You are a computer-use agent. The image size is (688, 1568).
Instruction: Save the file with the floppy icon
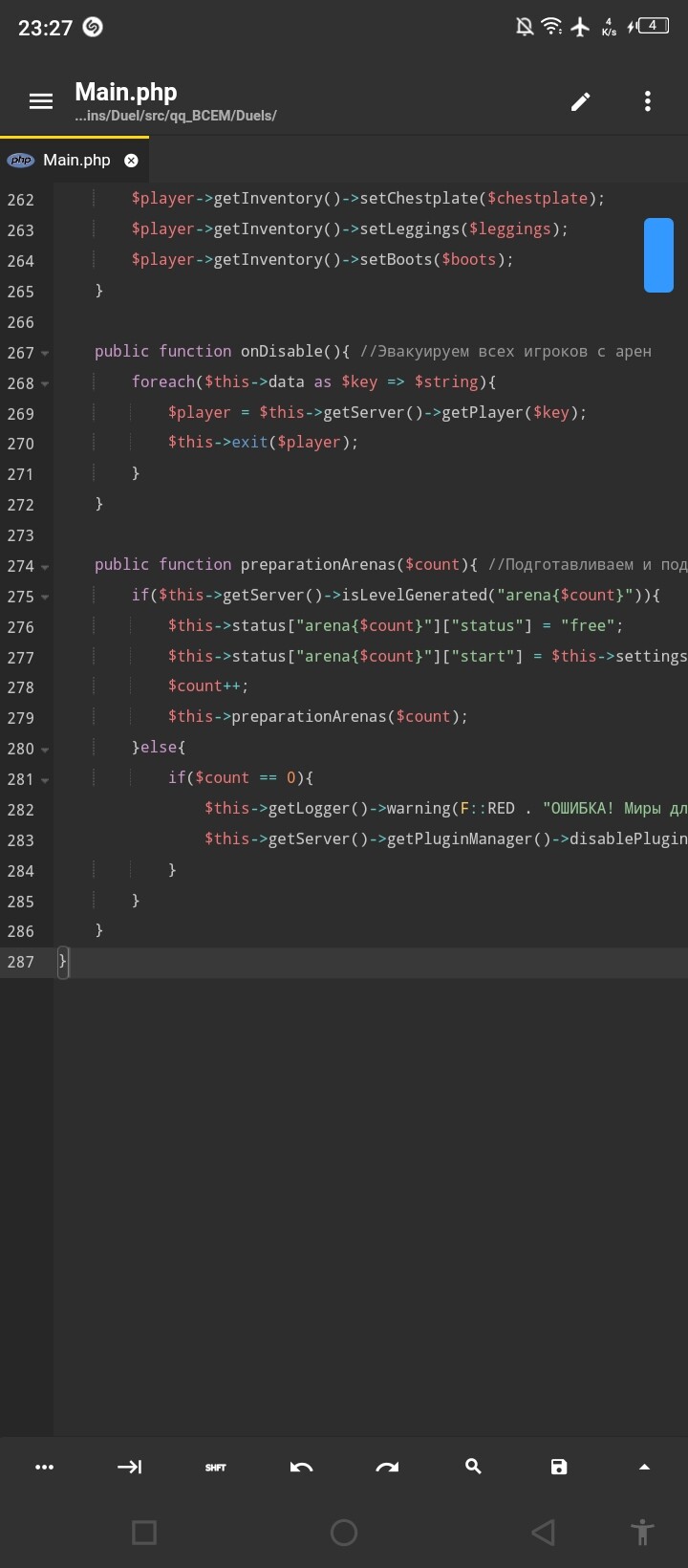(x=559, y=1467)
